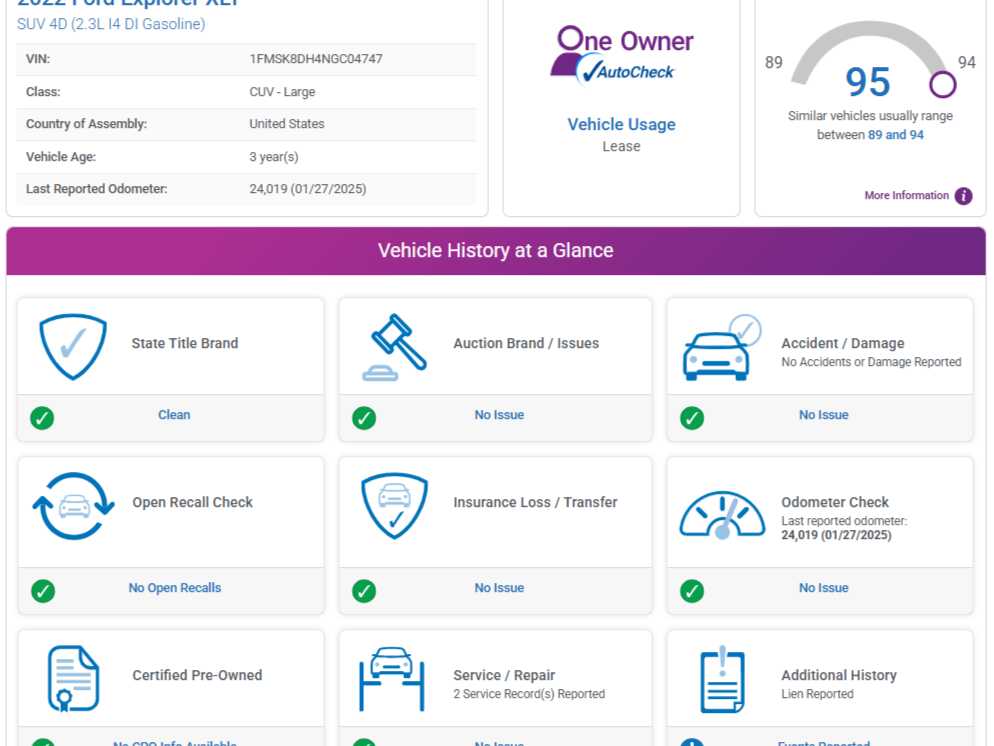Open No Issue link under Auction Brand
Image resolution: width=994 pixels, height=746 pixels.
pos(499,415)
